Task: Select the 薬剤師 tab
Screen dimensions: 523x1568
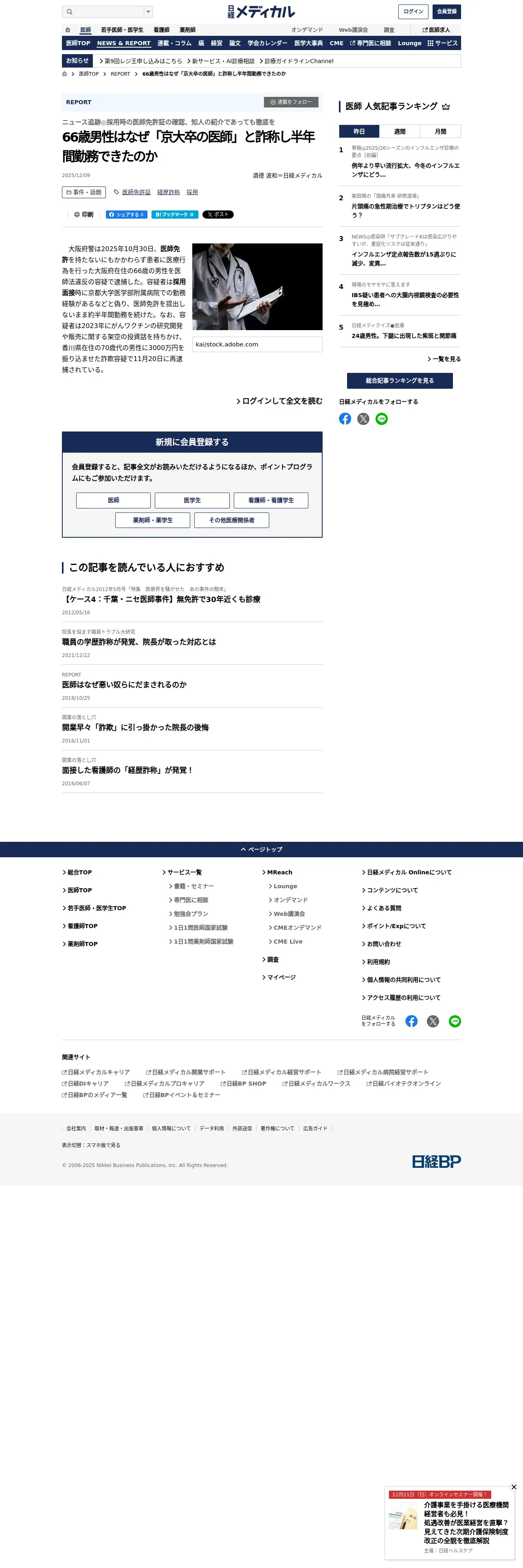Action: point(187,30)
